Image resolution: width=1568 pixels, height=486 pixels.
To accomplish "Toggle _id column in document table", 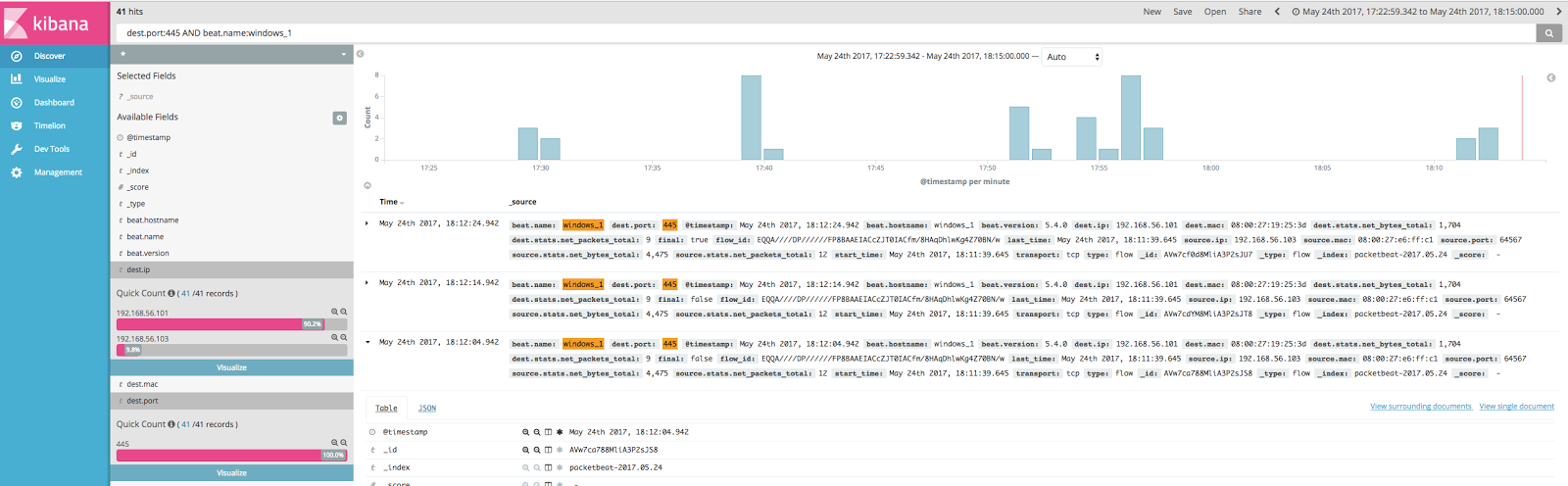I will click(x=548, y=450).
